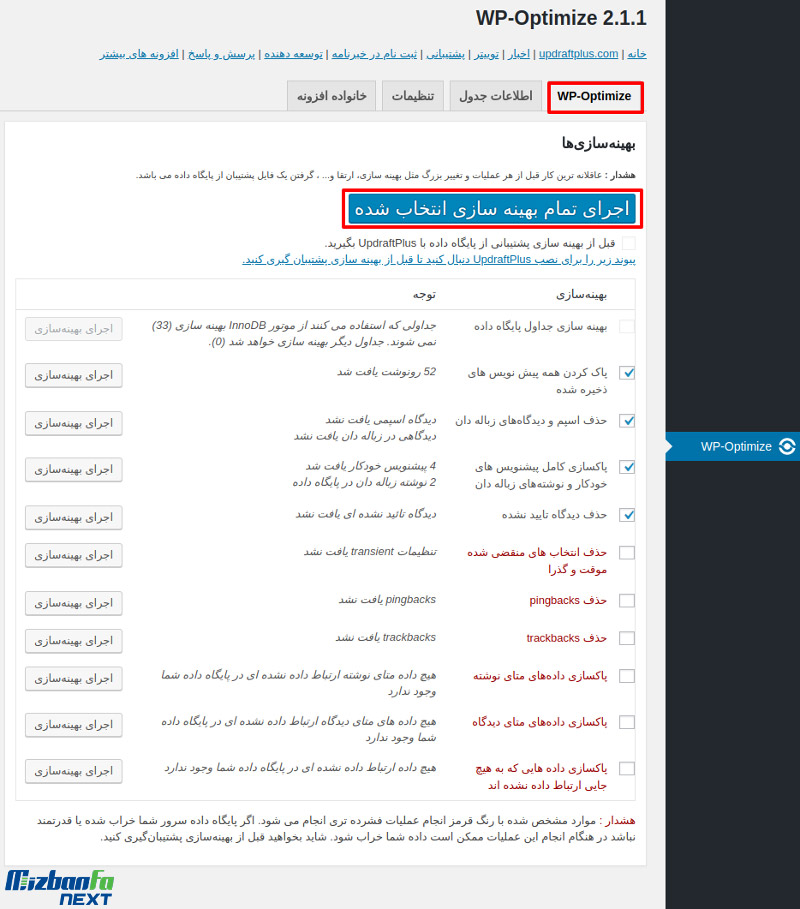Run optimization for the 52 رونوشت یافت شد row
This screenshot has height=909, width=800.
(x=74, y=376)
